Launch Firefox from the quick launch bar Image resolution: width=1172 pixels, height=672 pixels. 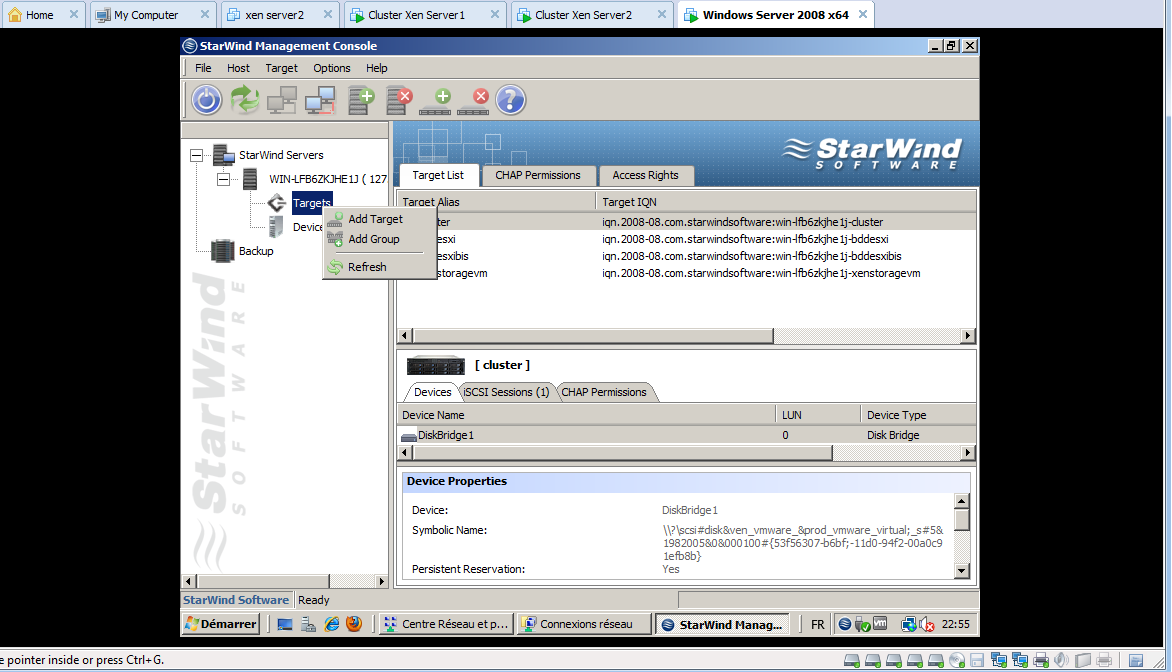[x=354, y=624]
